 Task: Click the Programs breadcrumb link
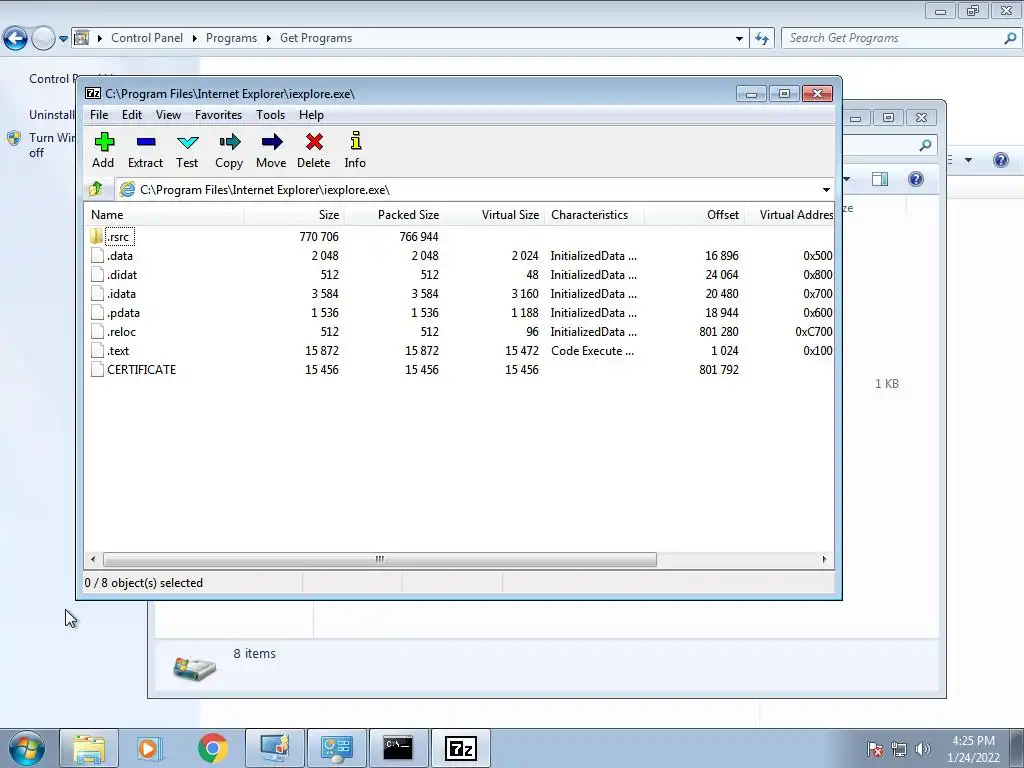coord(231,39)
